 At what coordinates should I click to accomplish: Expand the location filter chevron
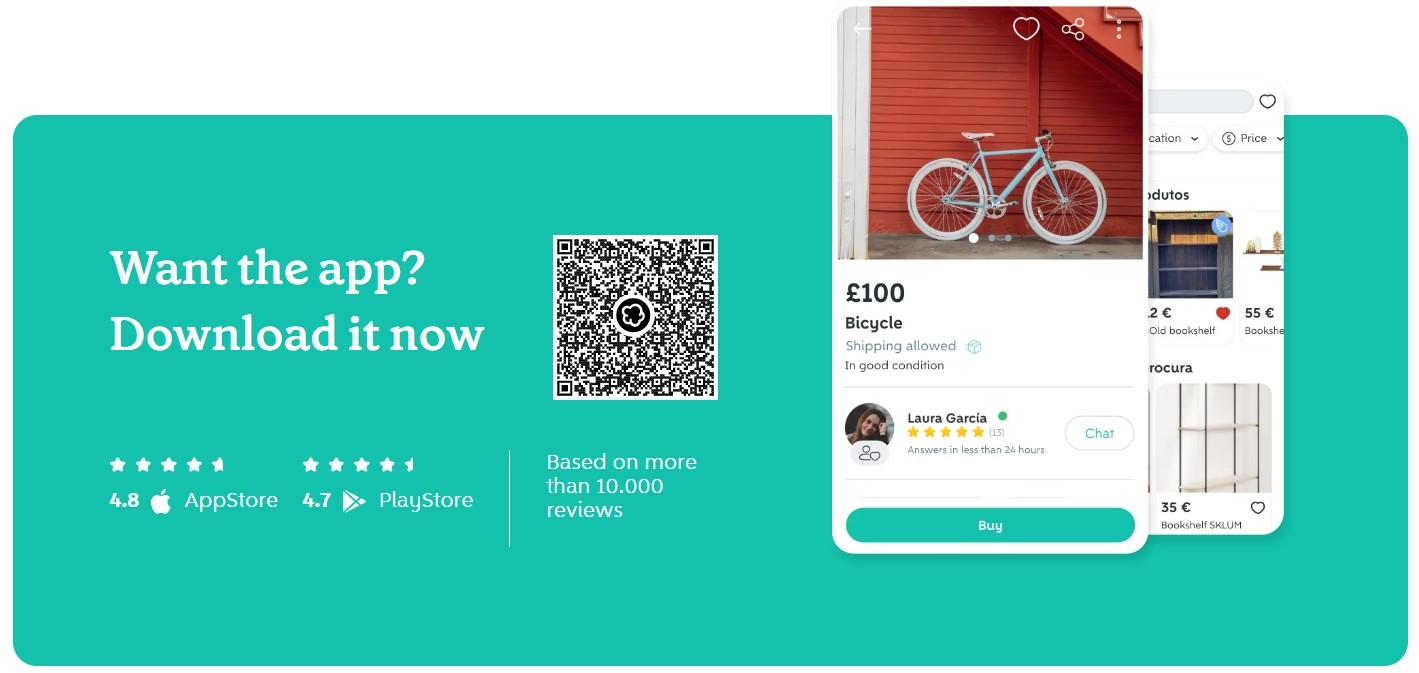(1194, 138)
